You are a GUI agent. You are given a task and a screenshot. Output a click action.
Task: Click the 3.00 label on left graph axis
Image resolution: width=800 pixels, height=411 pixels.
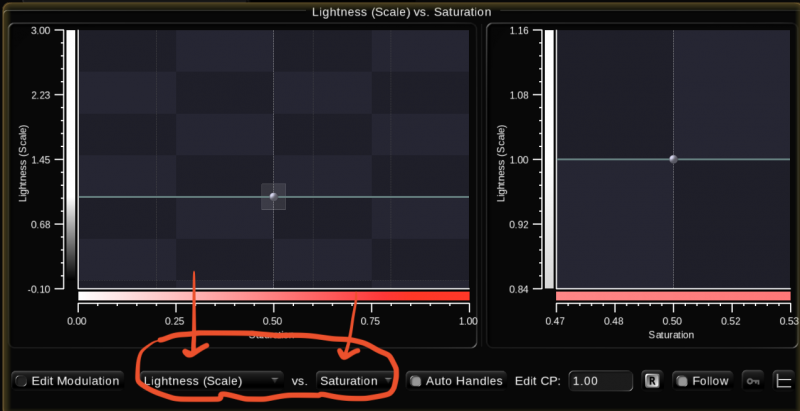point(40,31)
